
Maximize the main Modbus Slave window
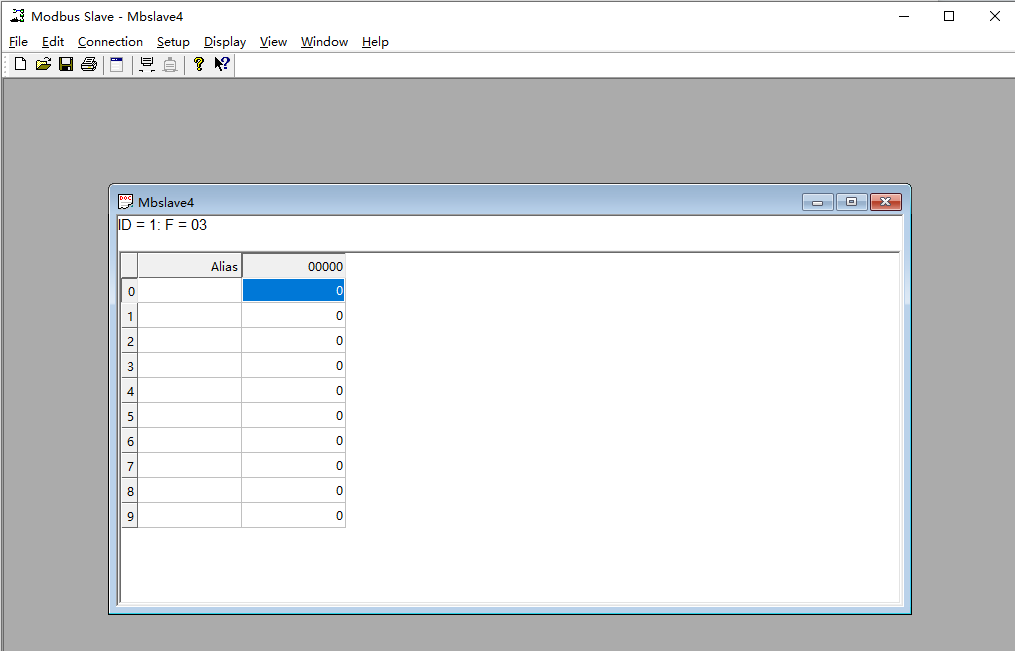click(x=949, y=16)
